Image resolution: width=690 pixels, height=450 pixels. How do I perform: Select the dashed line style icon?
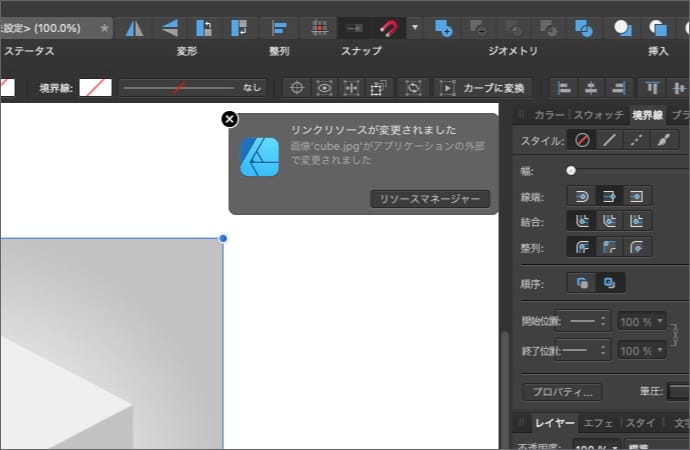[x=635, y=141]
